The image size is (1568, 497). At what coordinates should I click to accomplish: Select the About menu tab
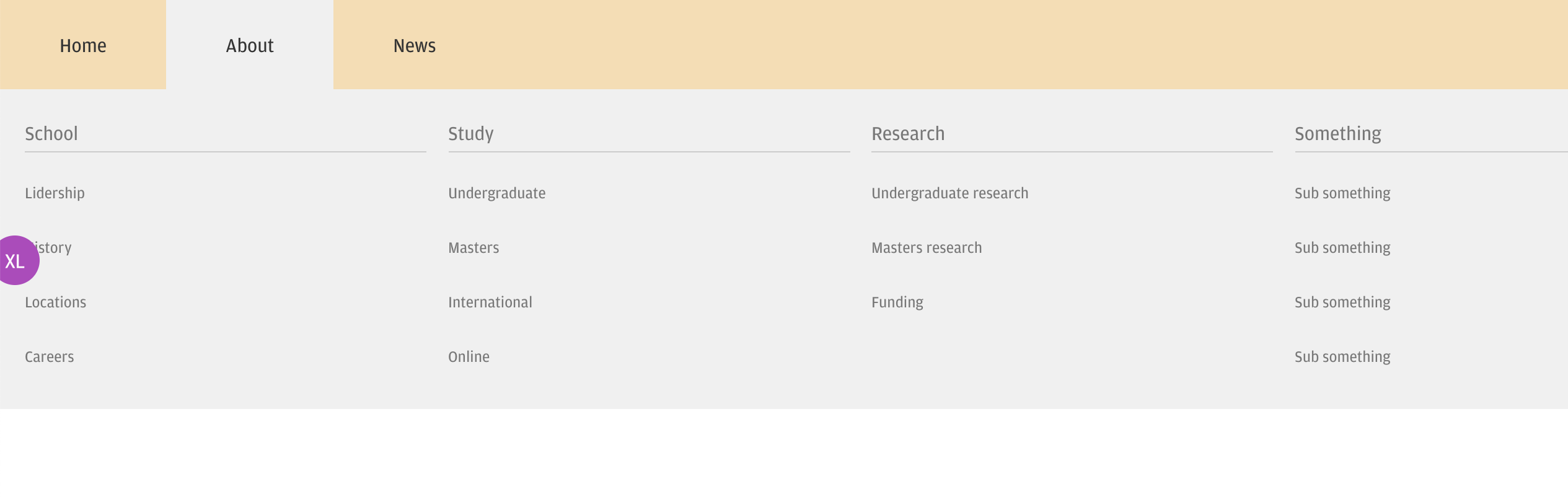(250, 45)
